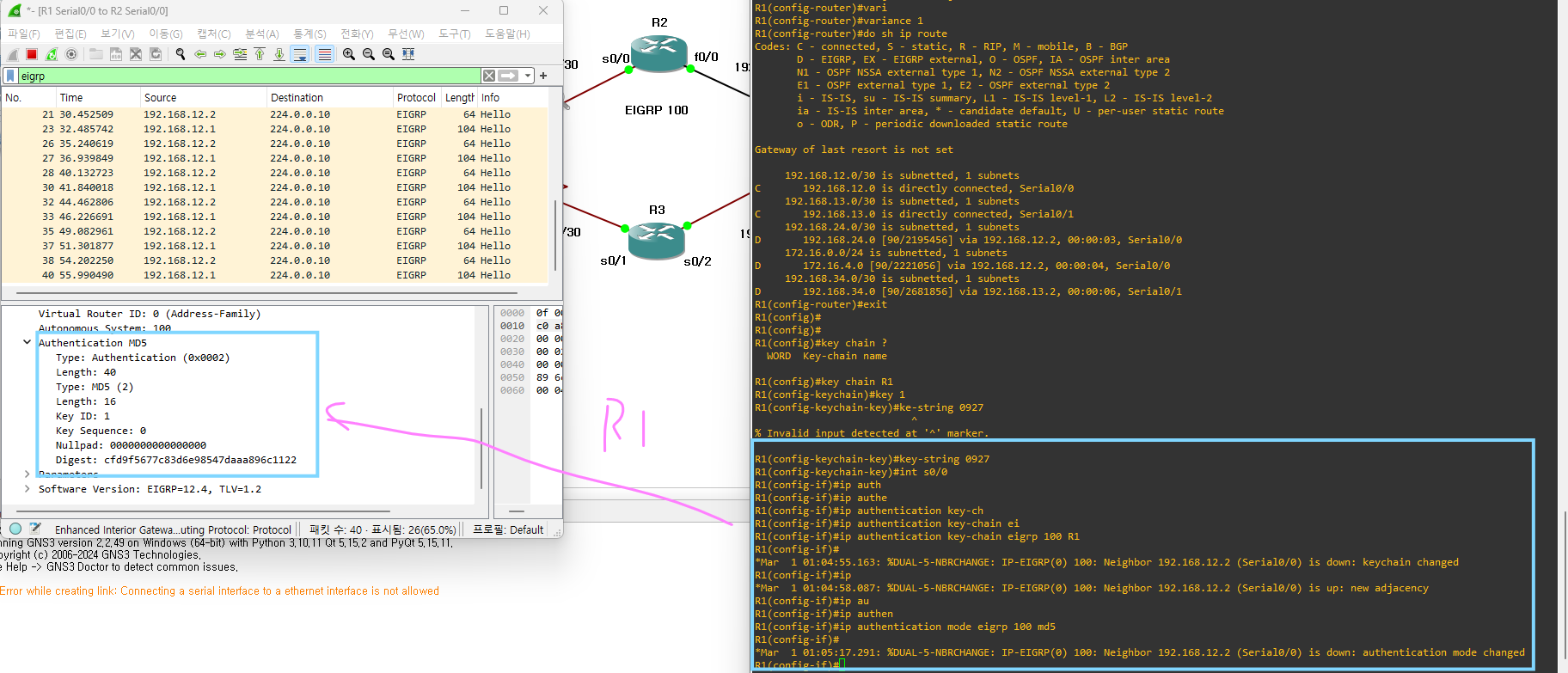Open the recent display filters dropdown
1568x673 pixels.
pyautogui.click(x=528, y=76)
